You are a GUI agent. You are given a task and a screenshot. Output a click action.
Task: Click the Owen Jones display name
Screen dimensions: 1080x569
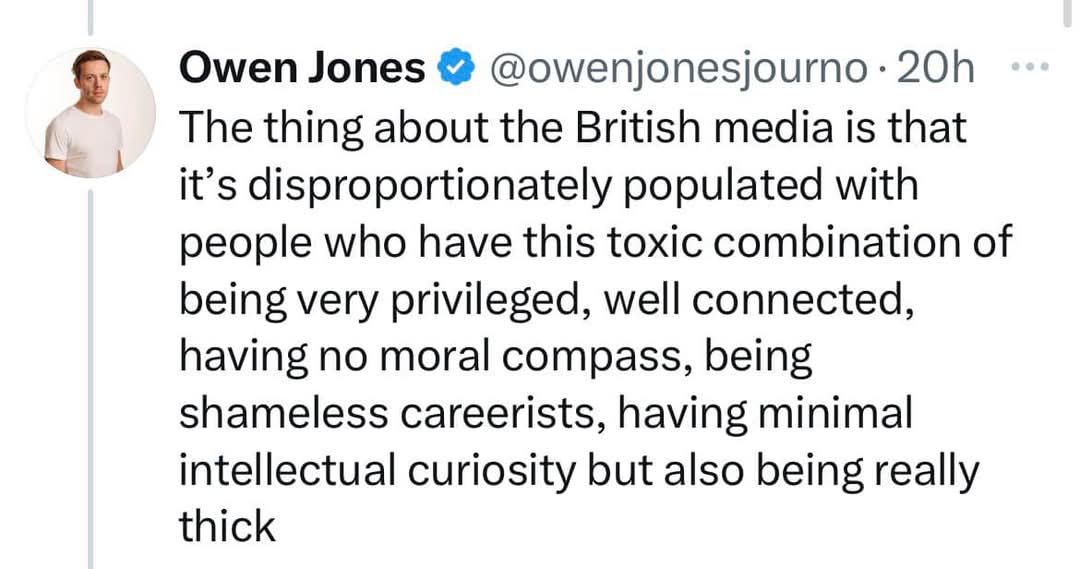[302, 69]
